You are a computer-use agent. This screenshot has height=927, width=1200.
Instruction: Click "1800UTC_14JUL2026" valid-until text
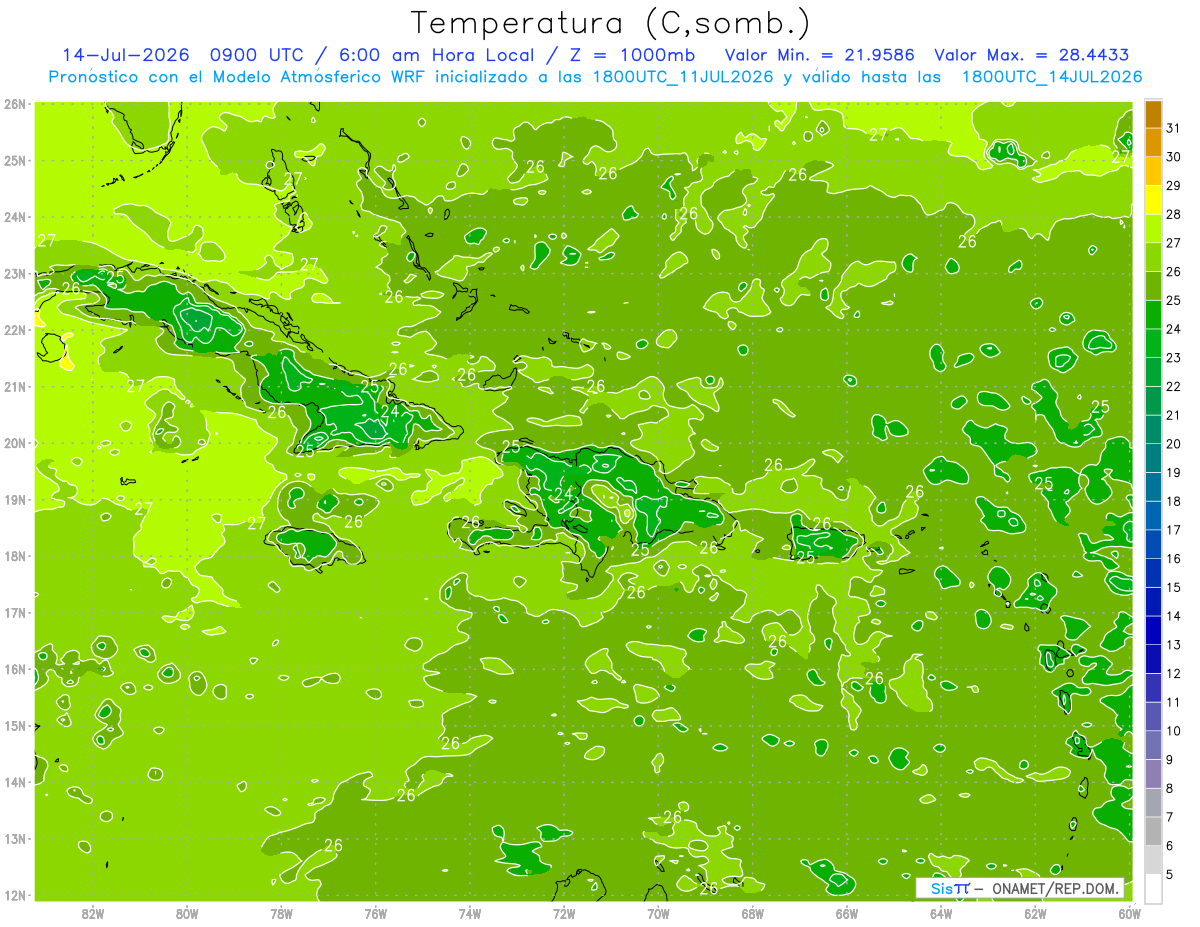pos(1051,77)
